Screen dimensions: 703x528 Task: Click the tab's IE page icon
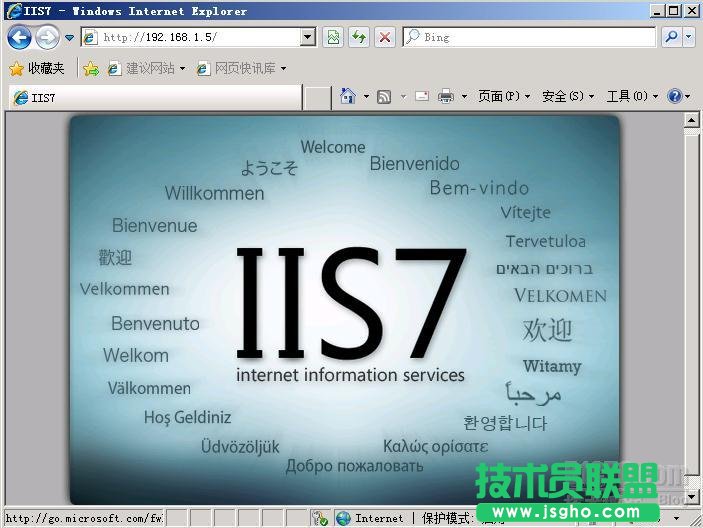20,97
